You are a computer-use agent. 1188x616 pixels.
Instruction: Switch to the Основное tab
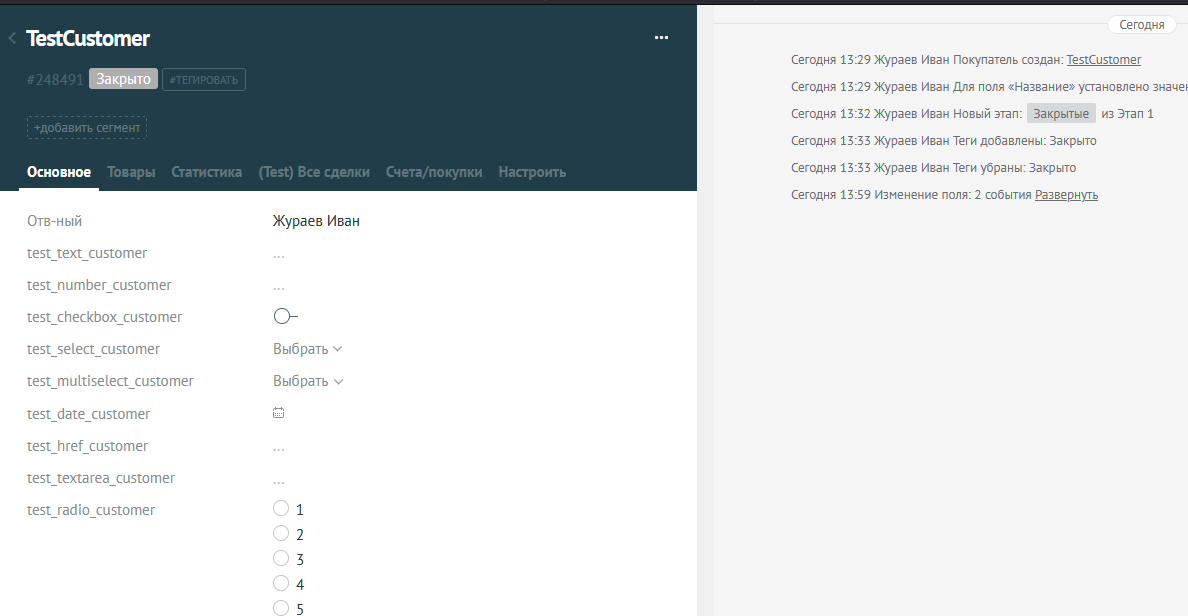[59, 172]
